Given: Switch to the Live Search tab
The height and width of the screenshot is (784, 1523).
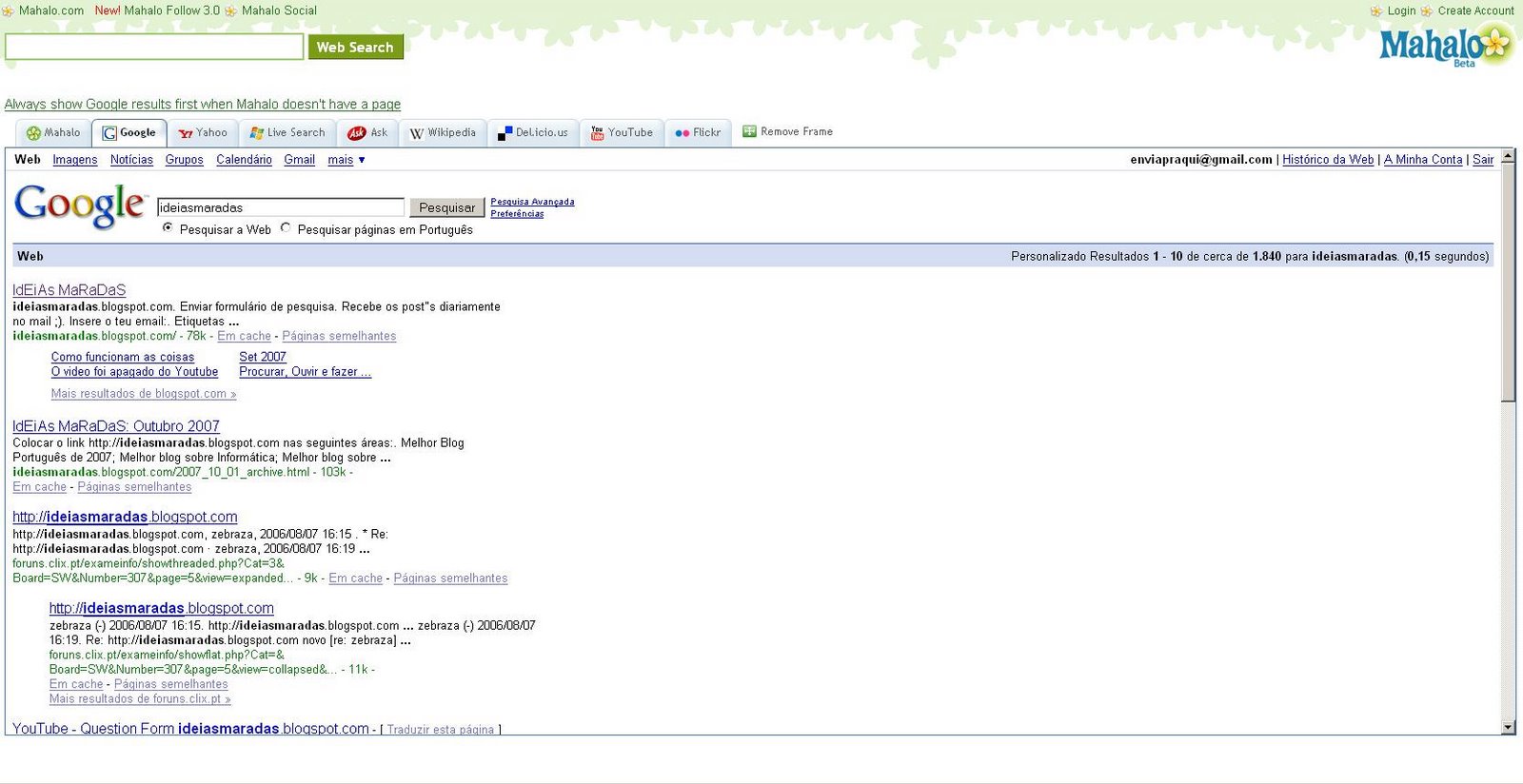Looking at the screenshot, I should (287, 133).
